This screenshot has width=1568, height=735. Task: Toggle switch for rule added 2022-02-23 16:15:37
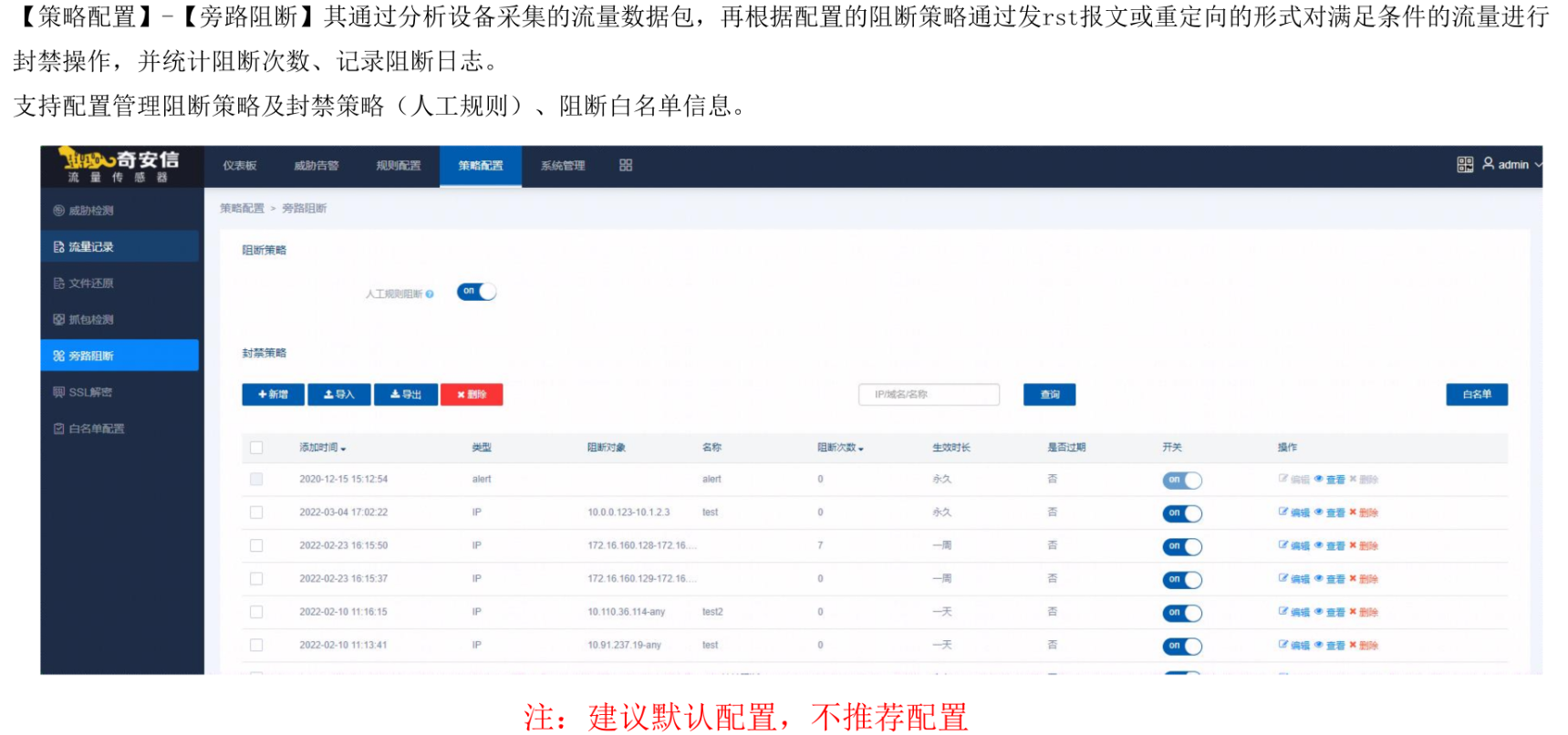pyautogui.click(x=1182, y=580)
